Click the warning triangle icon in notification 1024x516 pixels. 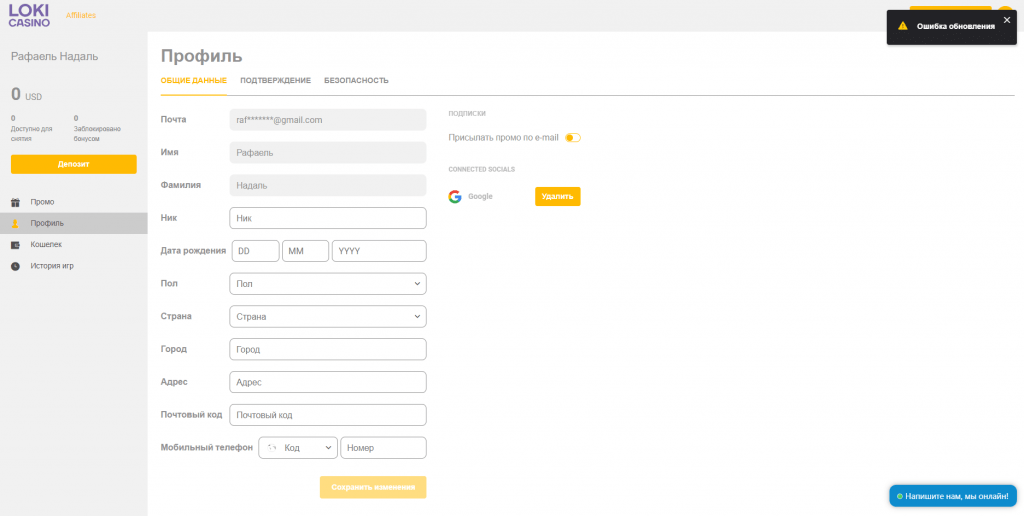pos(903,27)
